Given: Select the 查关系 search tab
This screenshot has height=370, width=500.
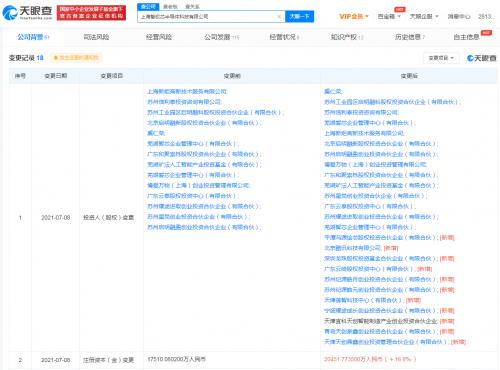Looking at the screenshot, I should point(192,7).
